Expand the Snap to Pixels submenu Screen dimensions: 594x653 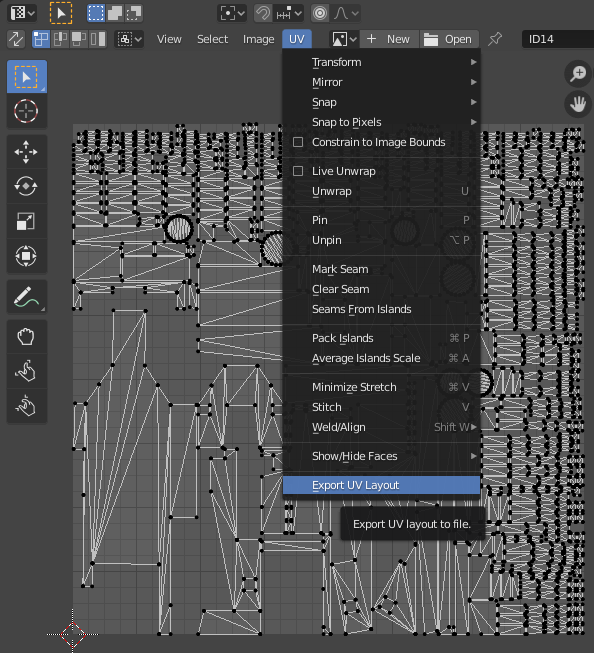(381, 122)
